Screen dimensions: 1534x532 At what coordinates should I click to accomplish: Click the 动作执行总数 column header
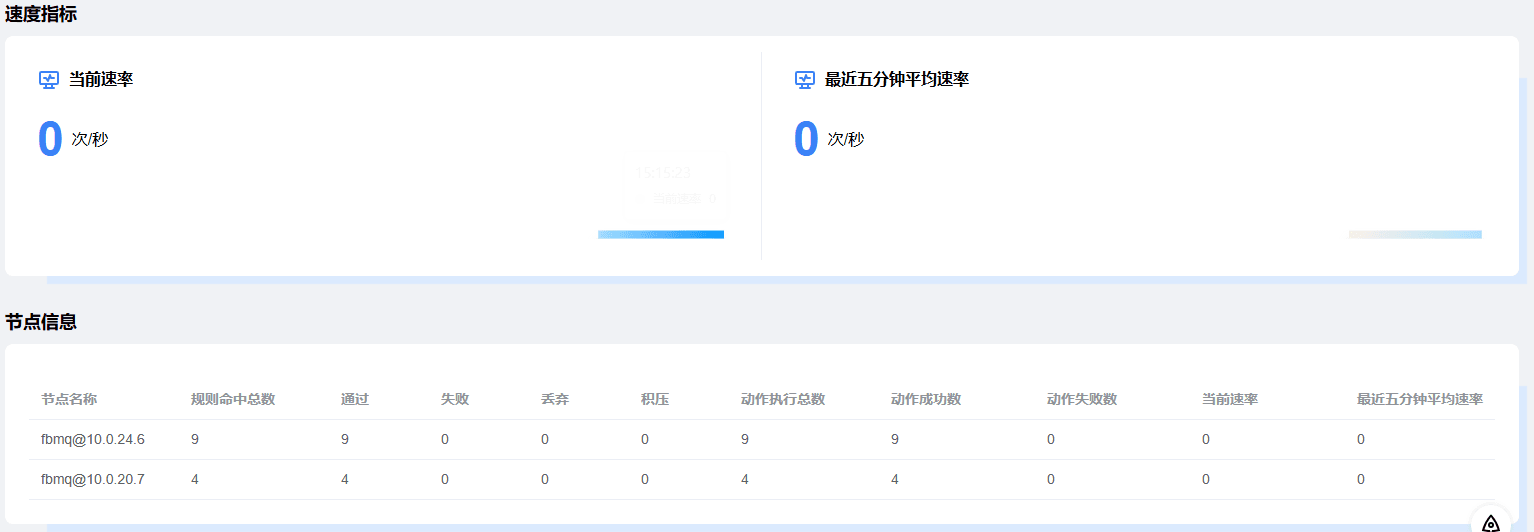(783, 399)
